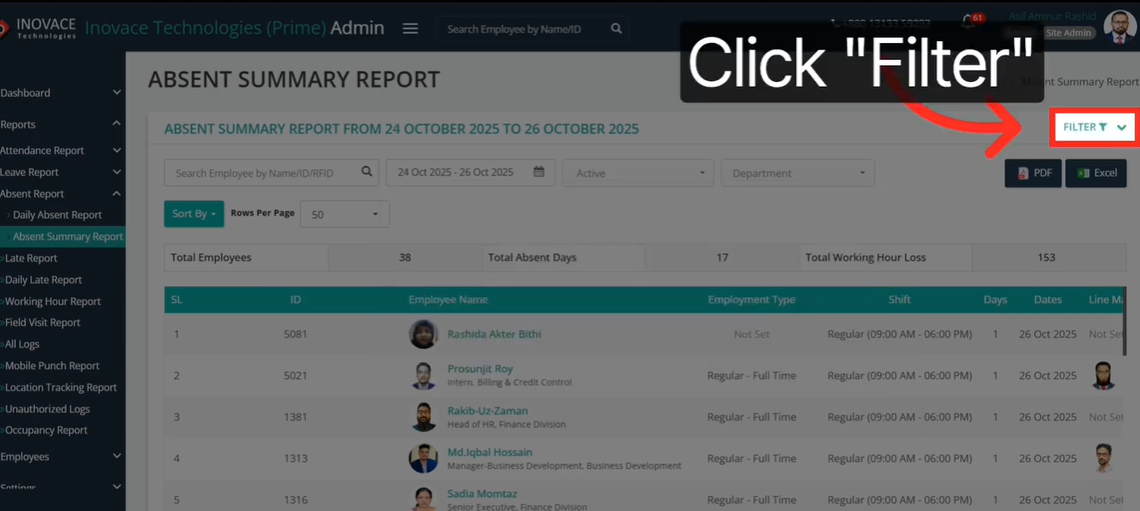Open Rashida Akter Bithi's profile photo
Image resolution: width=1140 pixels, height=511 pixels.
(423, 334)
